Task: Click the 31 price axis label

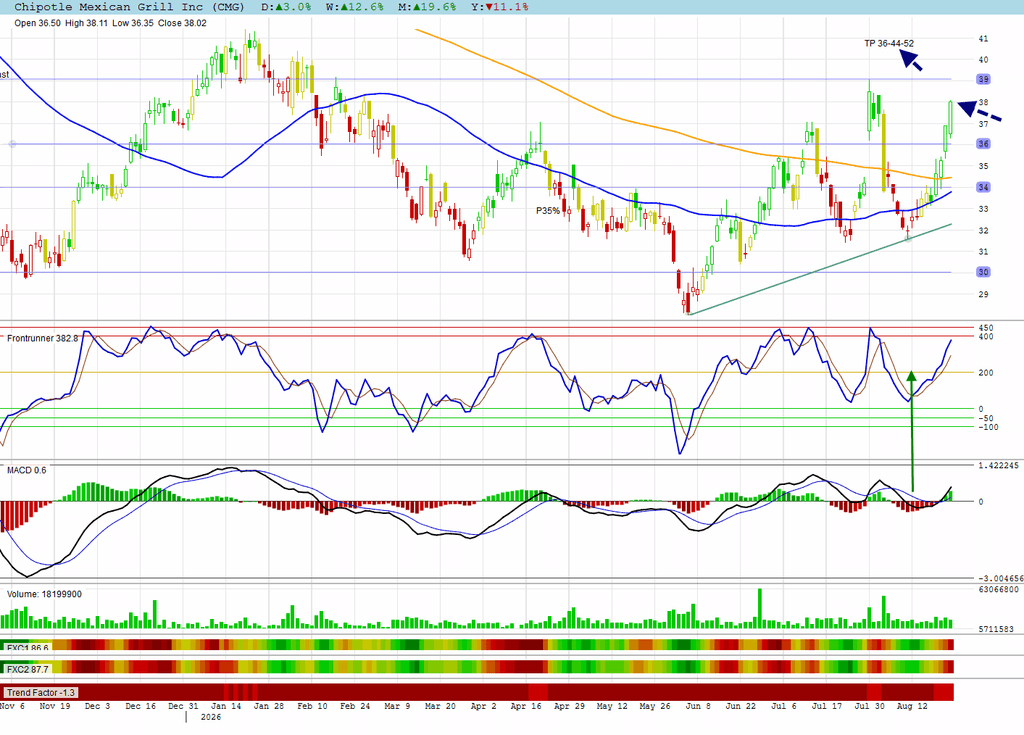Action: pos(983,252)
